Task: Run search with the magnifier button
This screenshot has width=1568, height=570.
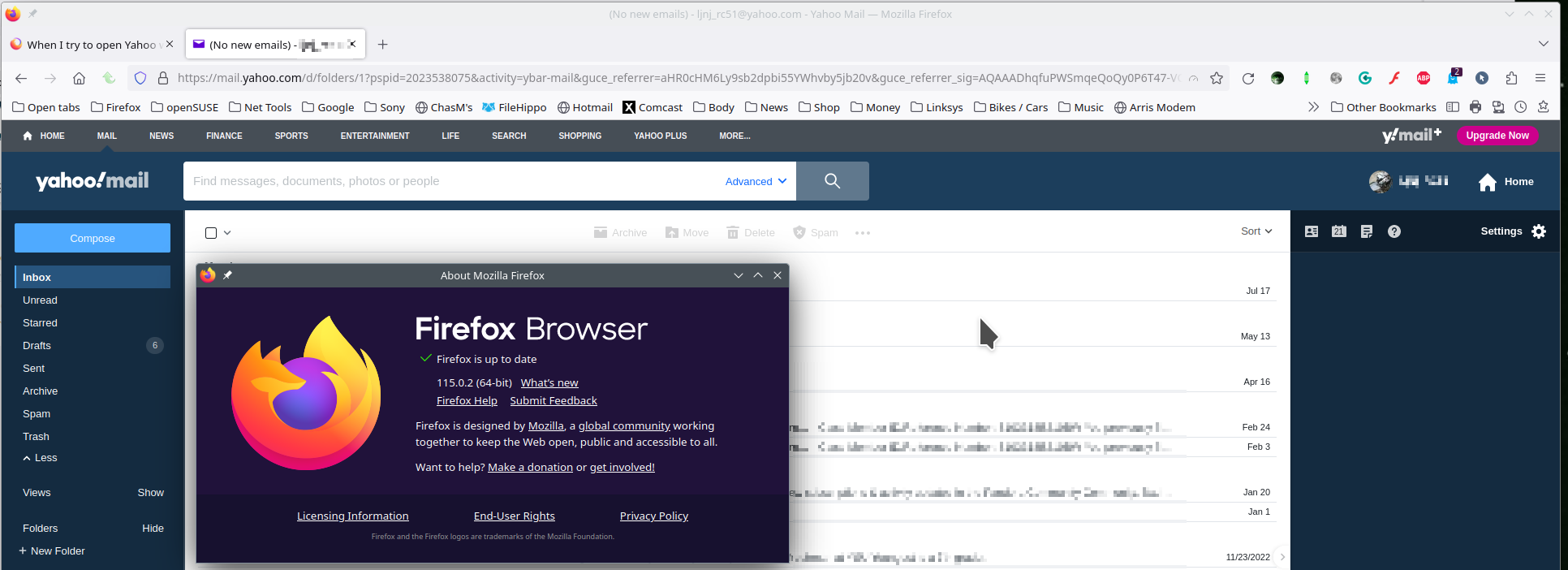Action: (x=833, y=181)
